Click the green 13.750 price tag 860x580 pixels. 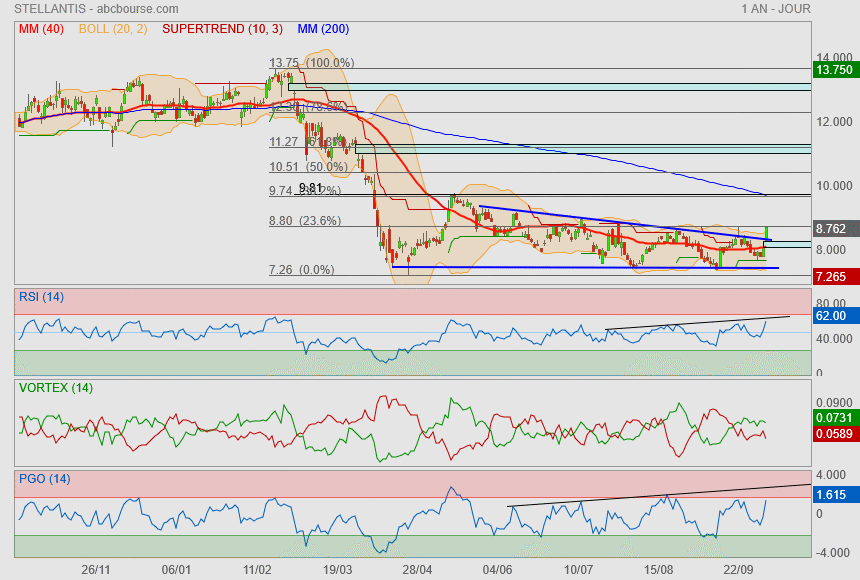(834, 70)
